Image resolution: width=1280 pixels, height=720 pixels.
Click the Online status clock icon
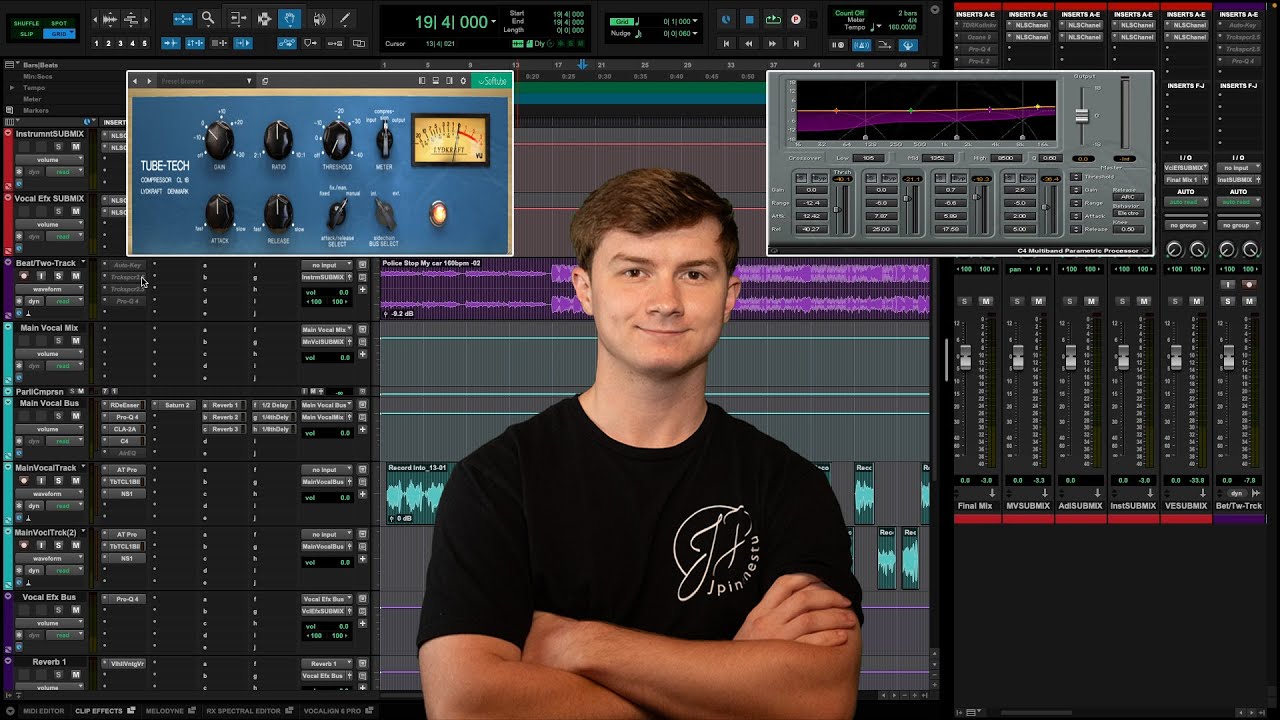point(726,19)
